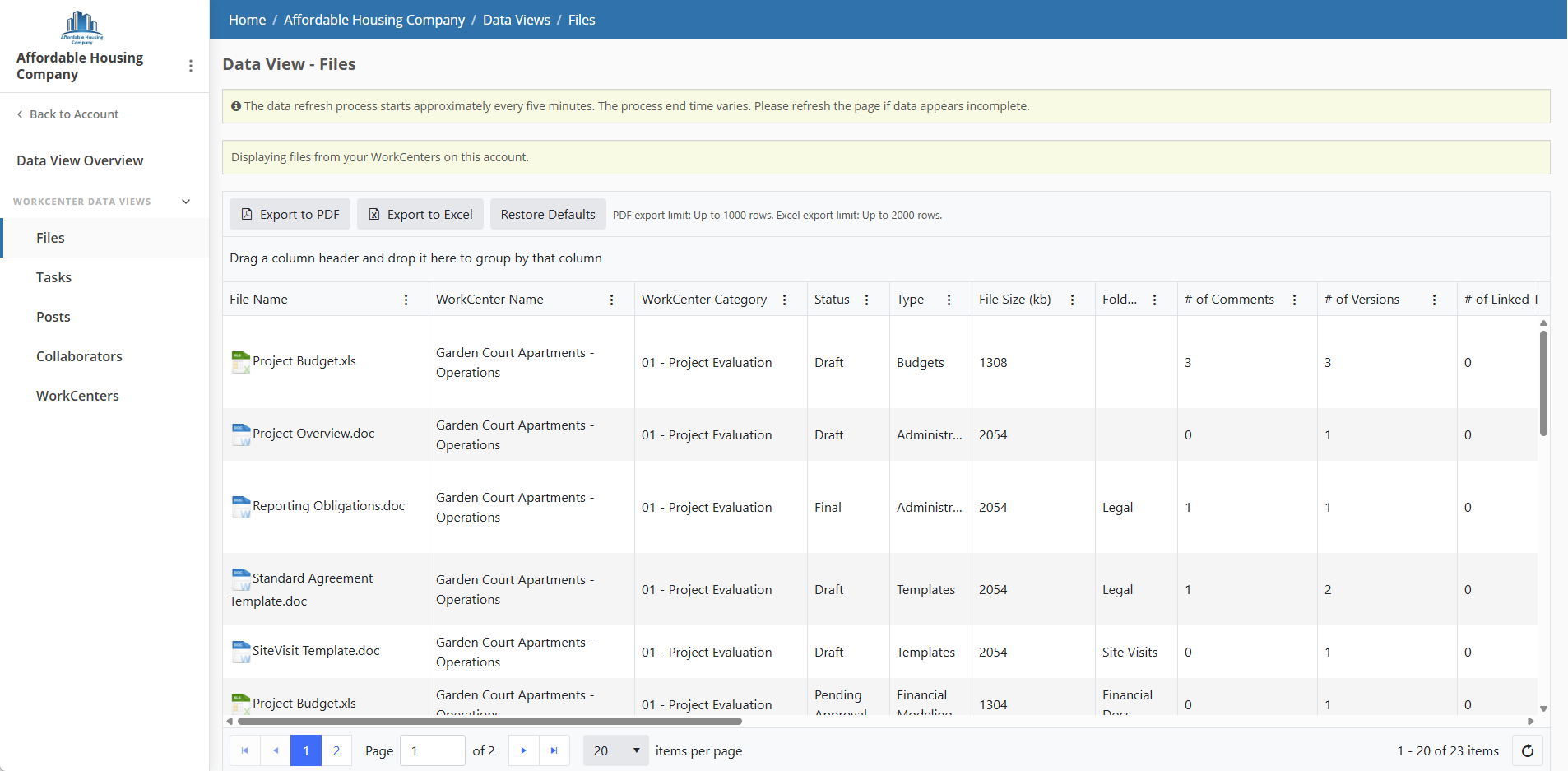The height and width of the screenshot is (771, 1568).
Task: Click the Standard Agreement Template.doc file name
Action: (302, 590)
